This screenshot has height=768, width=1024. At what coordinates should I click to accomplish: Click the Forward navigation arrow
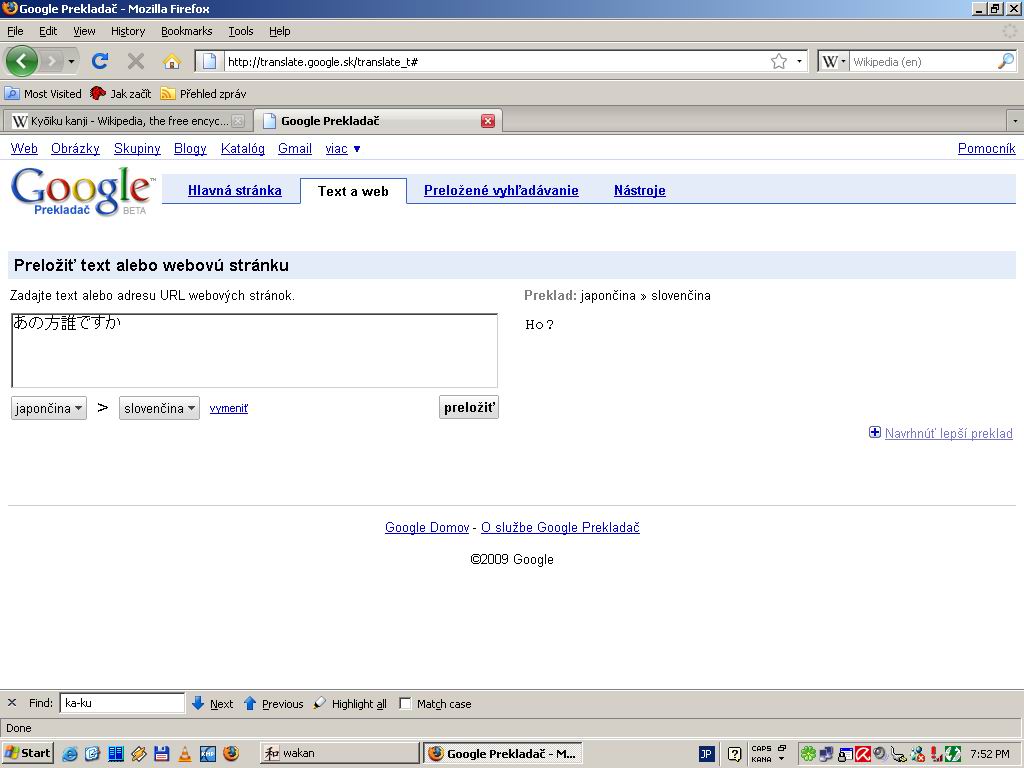(x=52, y=61)
